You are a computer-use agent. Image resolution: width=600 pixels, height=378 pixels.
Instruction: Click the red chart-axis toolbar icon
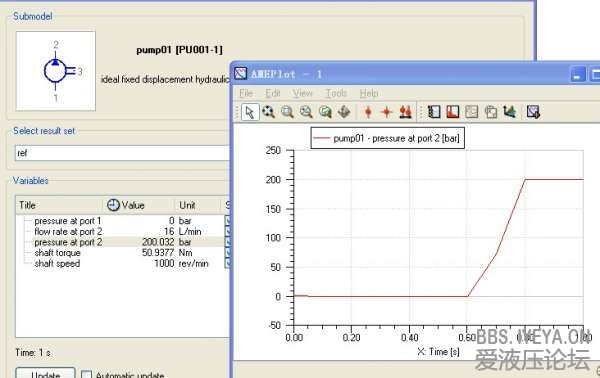point(453,112)
